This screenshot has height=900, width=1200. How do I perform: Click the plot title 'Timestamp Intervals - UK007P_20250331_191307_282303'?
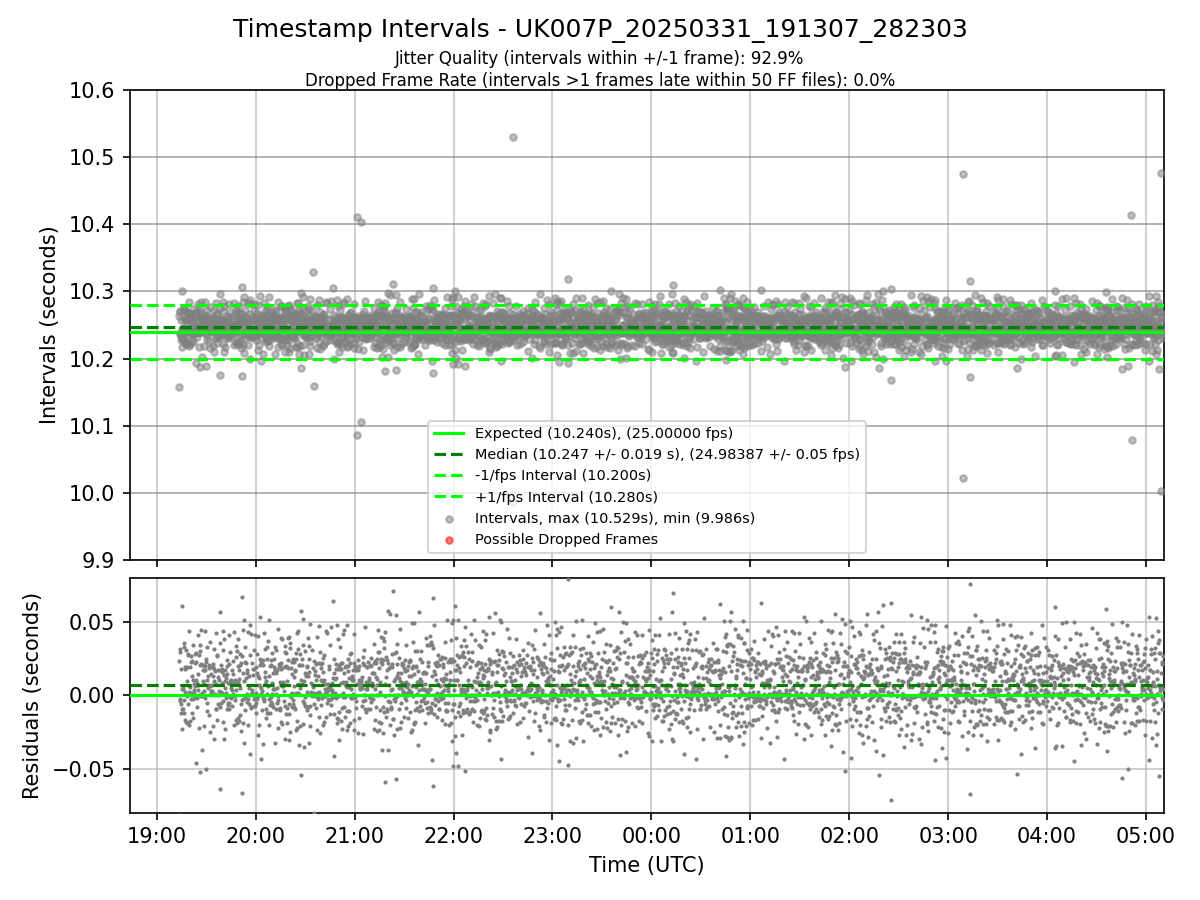(600, 29)
